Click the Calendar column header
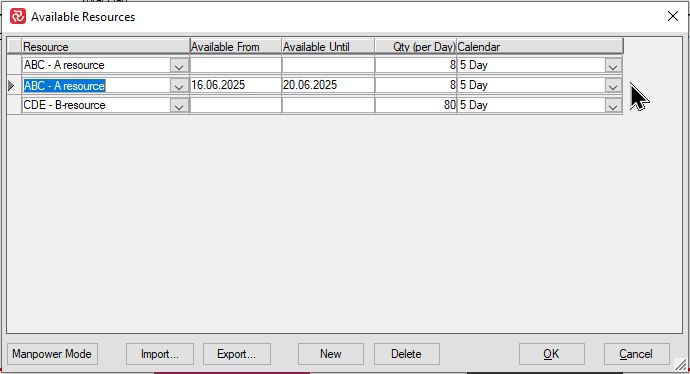The image size is (690, 374). 540,47
